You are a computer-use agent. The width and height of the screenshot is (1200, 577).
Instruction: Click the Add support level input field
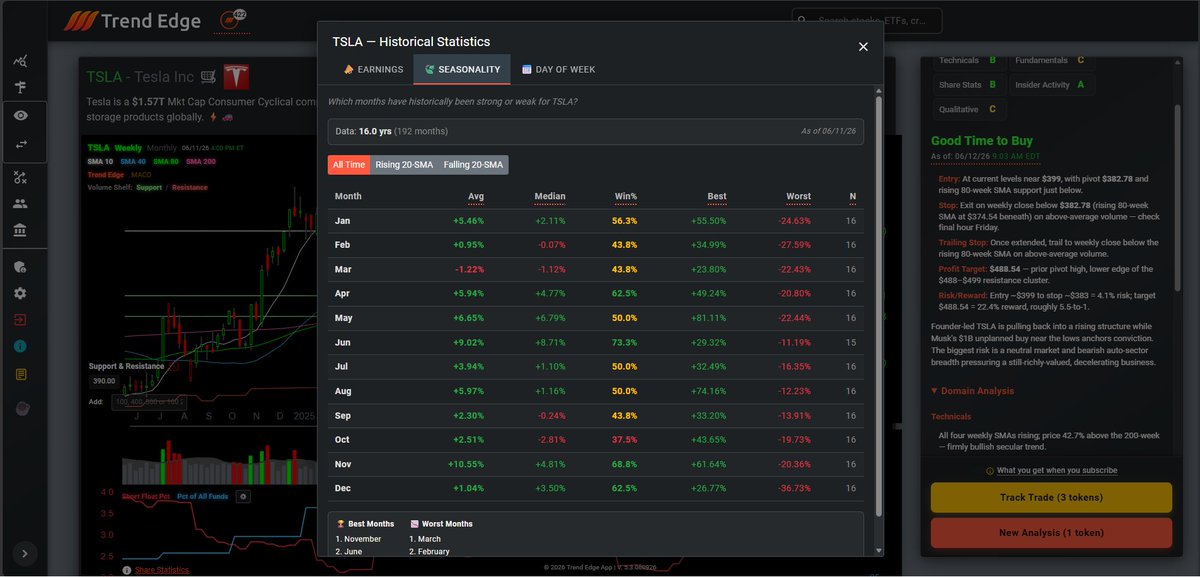pyautogui.click(x=148, y=401)
